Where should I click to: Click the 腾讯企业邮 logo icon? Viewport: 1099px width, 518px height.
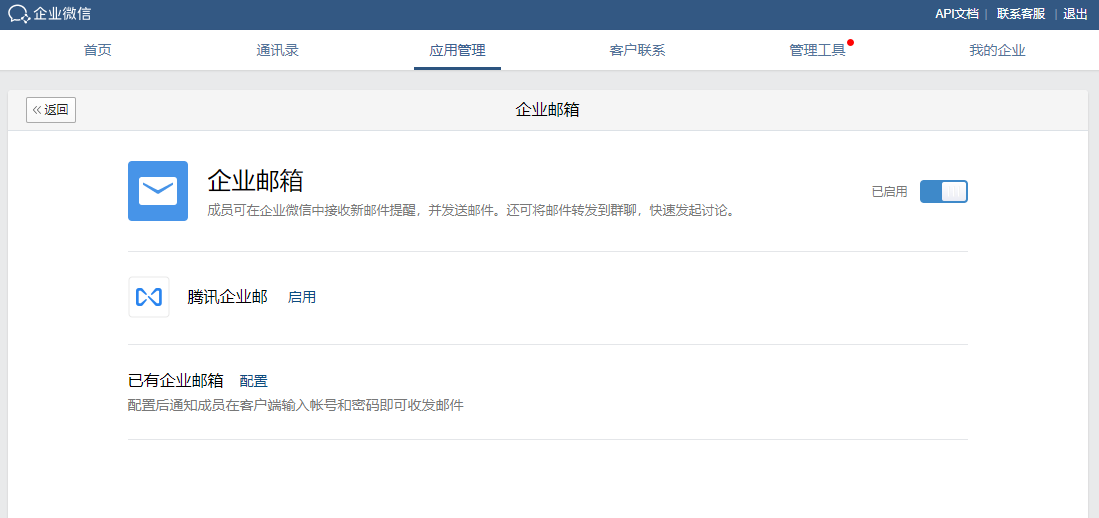(149, 297)
